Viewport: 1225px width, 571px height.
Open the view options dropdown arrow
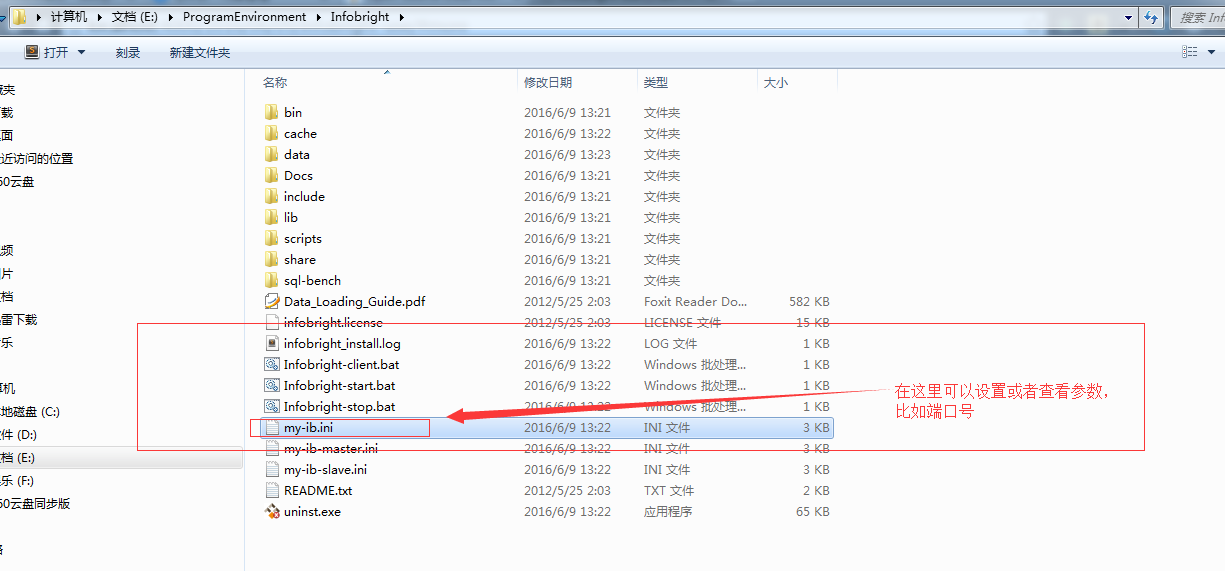point(1214,52)
